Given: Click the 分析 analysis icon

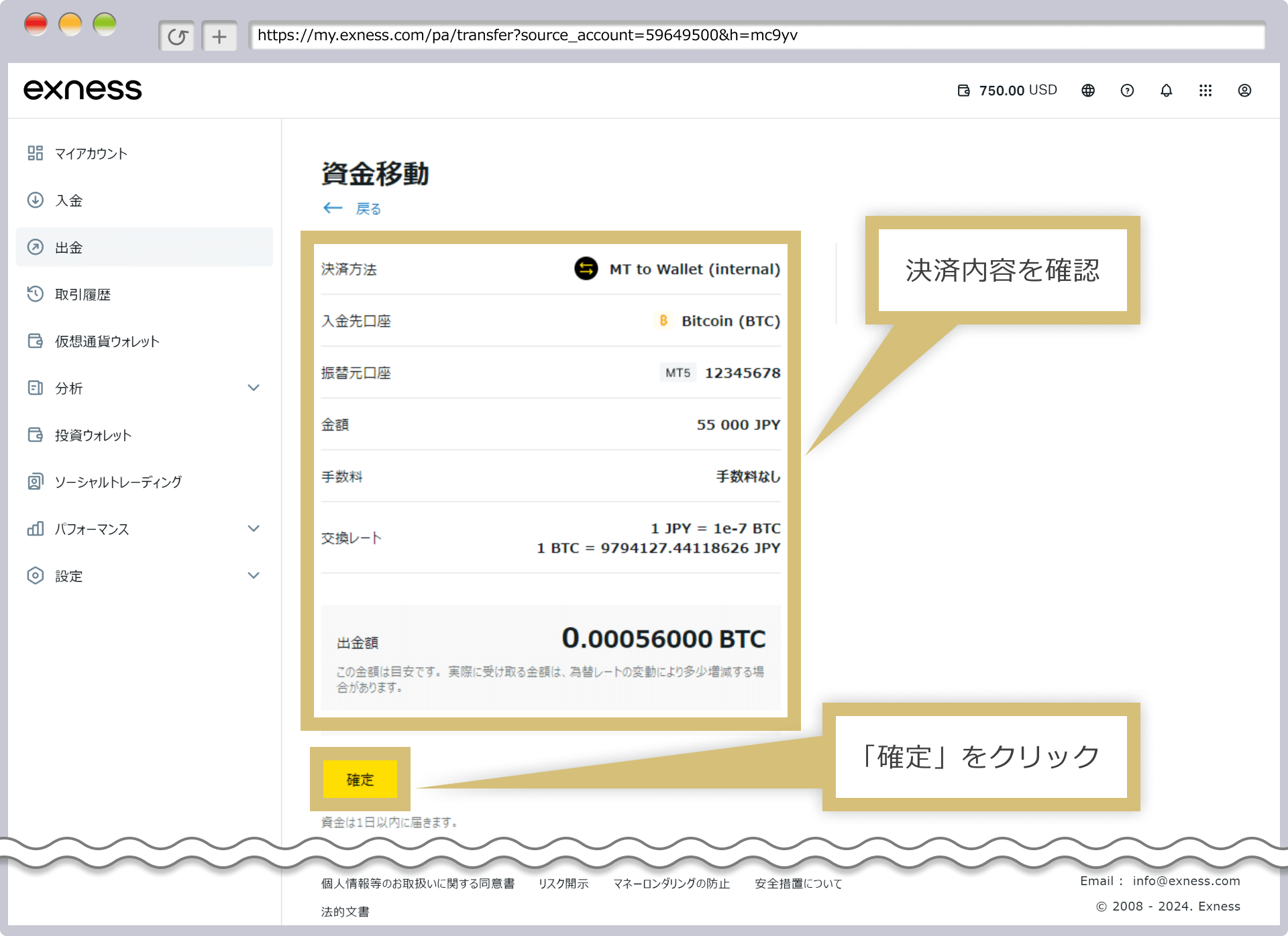Looking at the screenshot, I should (x=36, y=388).
